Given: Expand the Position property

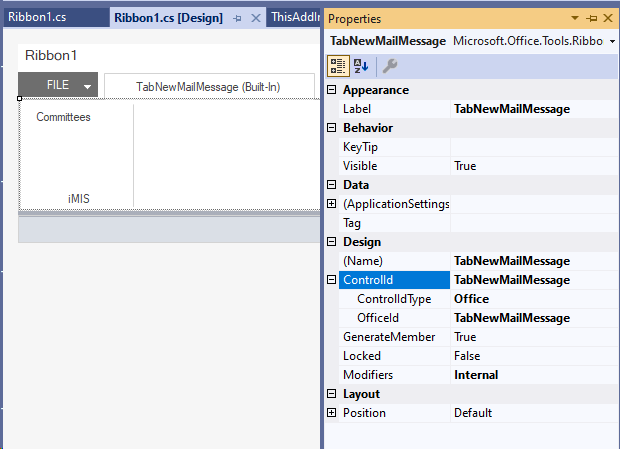Looking at the screenshot, I should point(332,413).
